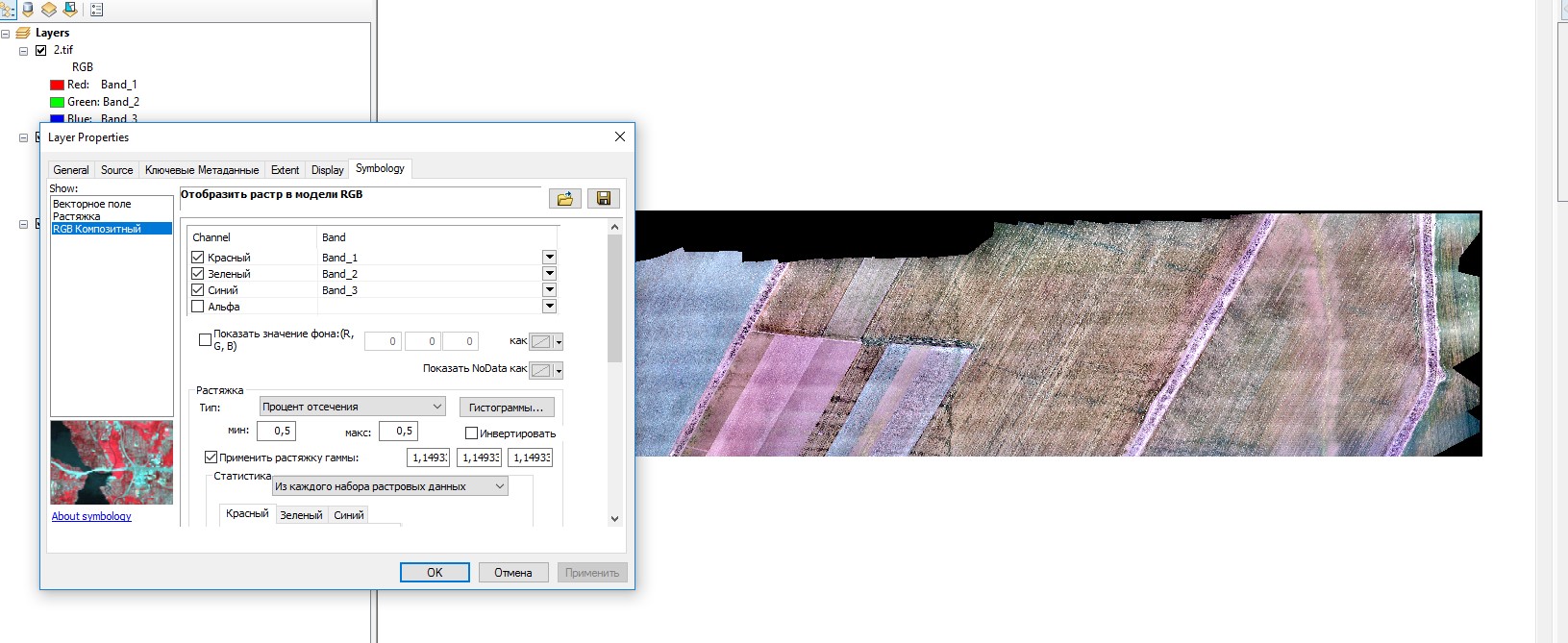The height and width of the screenshot is (643, 1568).
Task: Click the floppy-disk save icon in Symbology
Action: coord(604,198)
